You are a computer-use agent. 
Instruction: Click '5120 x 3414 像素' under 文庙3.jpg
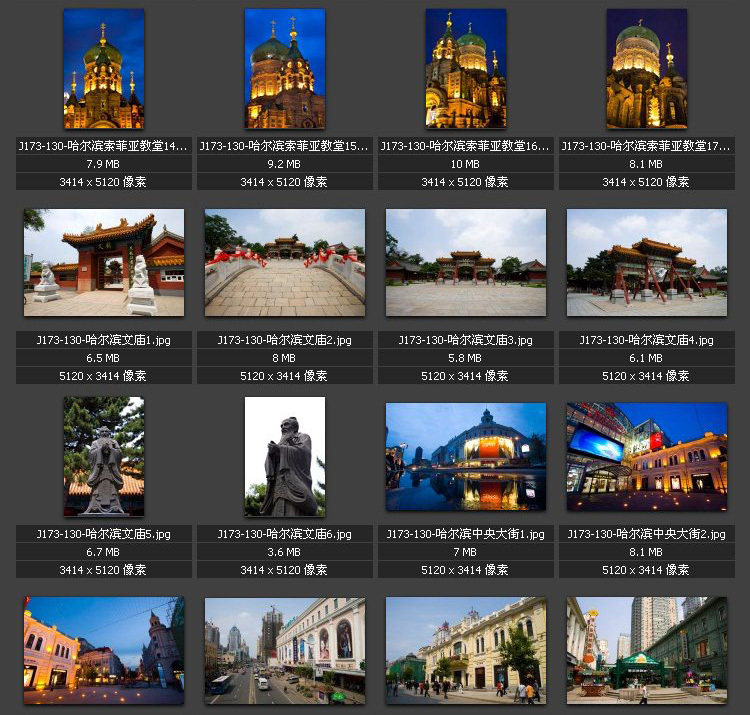point(465,376)
